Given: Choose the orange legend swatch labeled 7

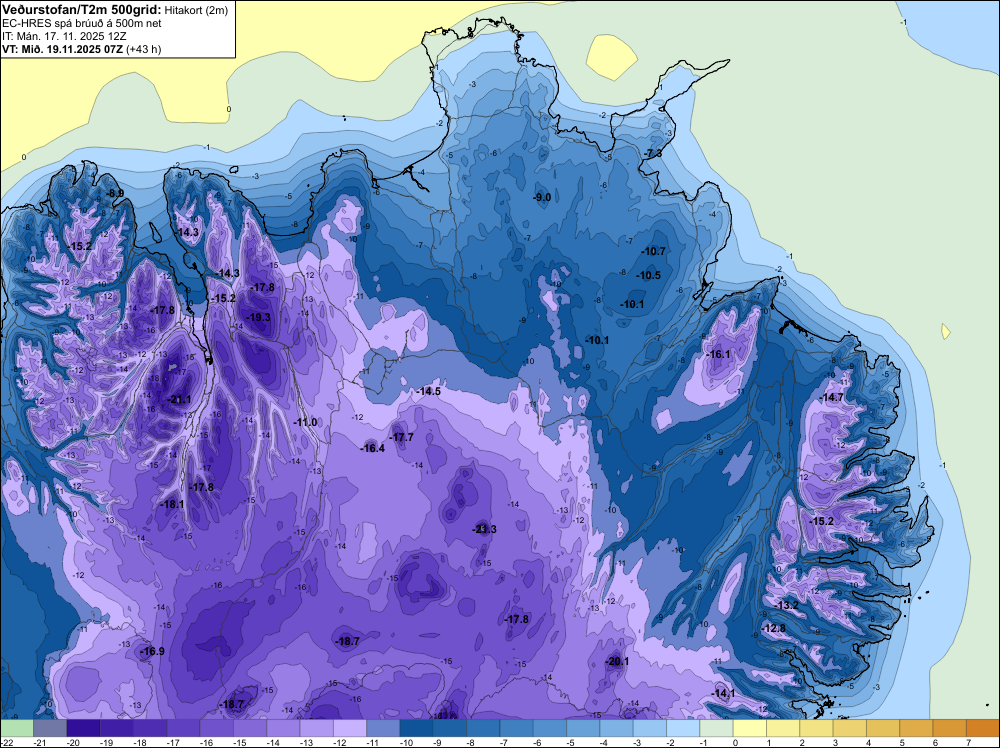Looking at the screenshot, I should (x=982, y=728).
